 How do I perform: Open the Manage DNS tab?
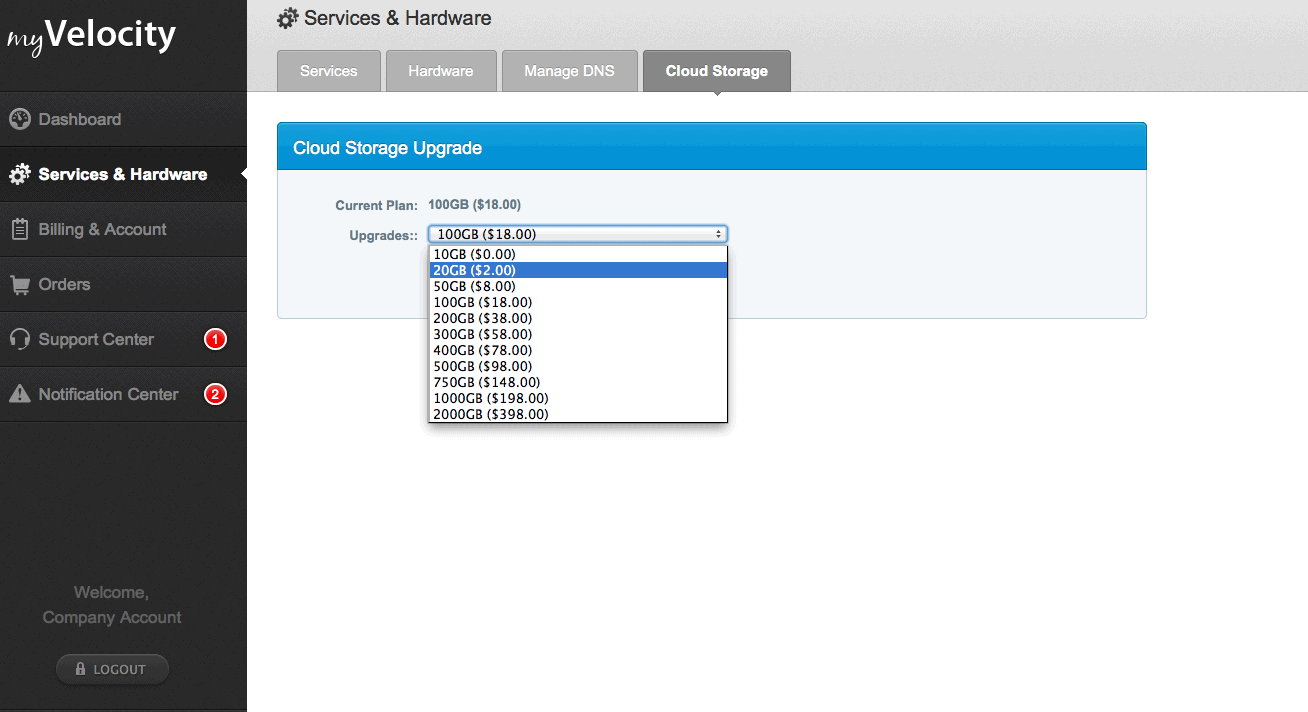tap(569, 71)
